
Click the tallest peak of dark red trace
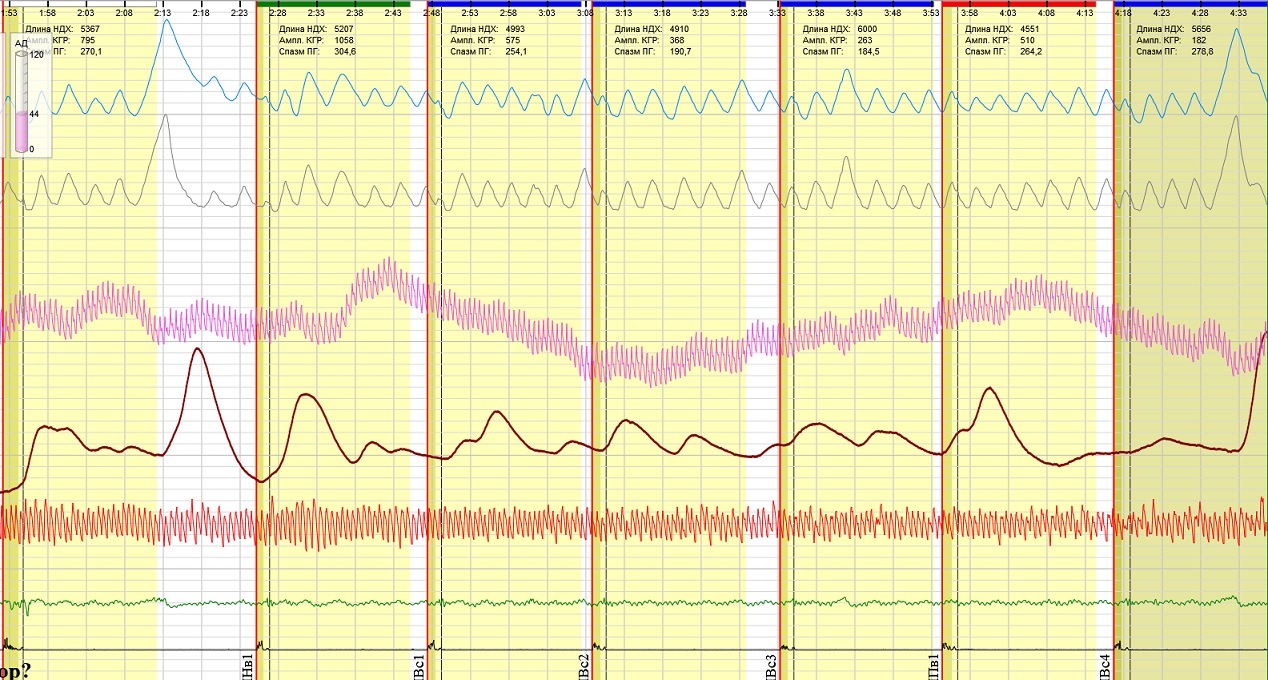click(198, 349)
